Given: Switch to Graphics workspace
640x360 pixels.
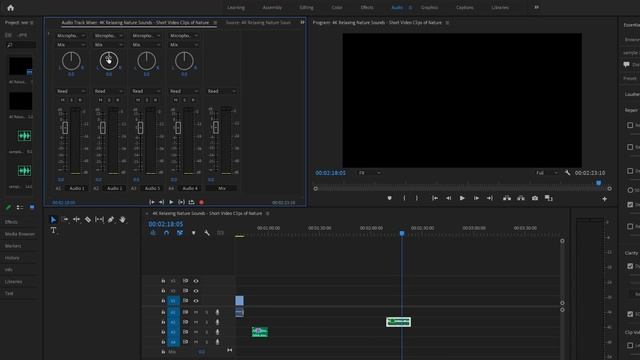Looking at the screenshot, I should [x=429, y=7].
